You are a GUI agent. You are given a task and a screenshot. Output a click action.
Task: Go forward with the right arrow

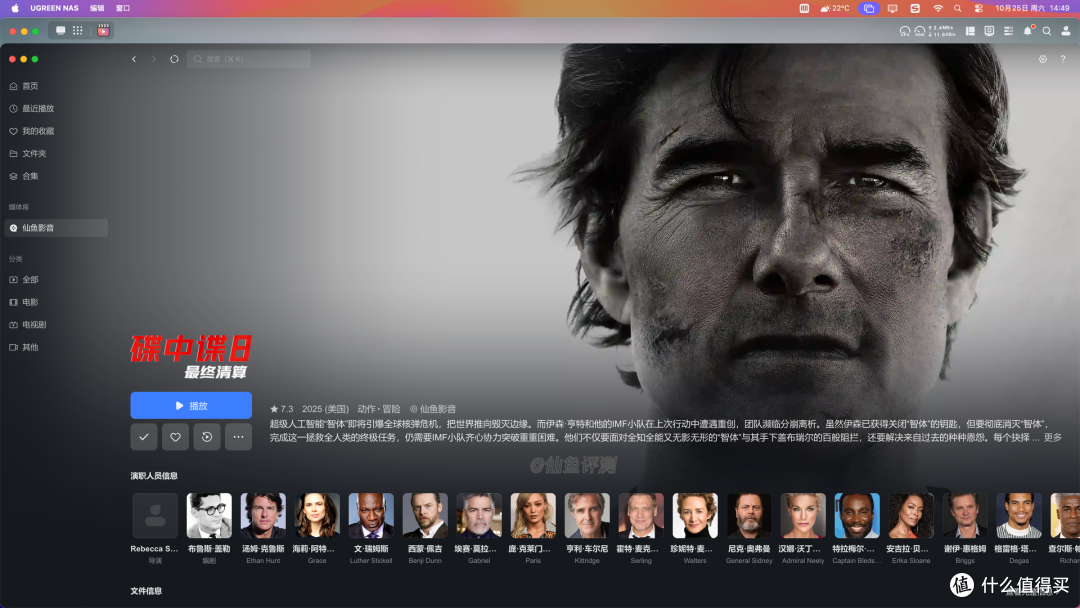[154, 59]
